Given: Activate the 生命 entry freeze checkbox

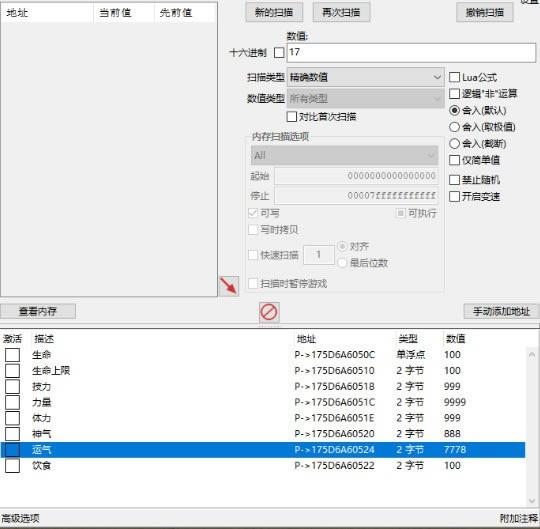Looking at the screenshot, I should [12, 355].
